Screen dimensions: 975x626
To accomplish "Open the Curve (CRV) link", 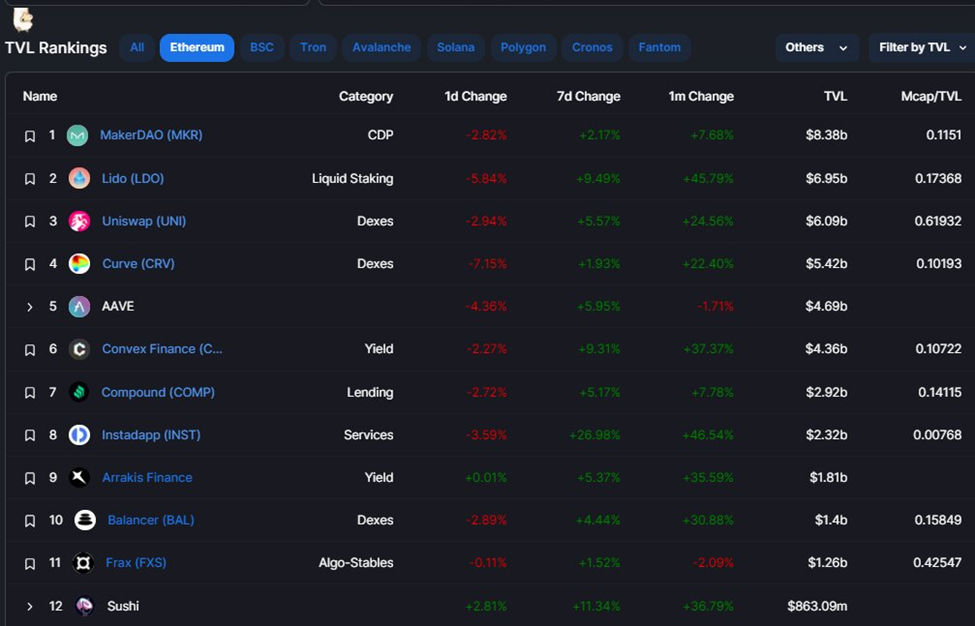I will (x=138, y=264).
